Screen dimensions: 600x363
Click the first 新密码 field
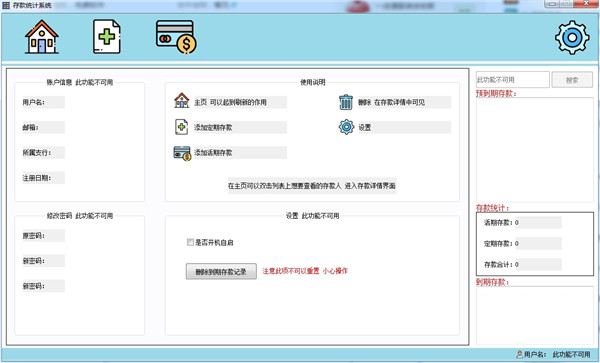click(43, 261)
